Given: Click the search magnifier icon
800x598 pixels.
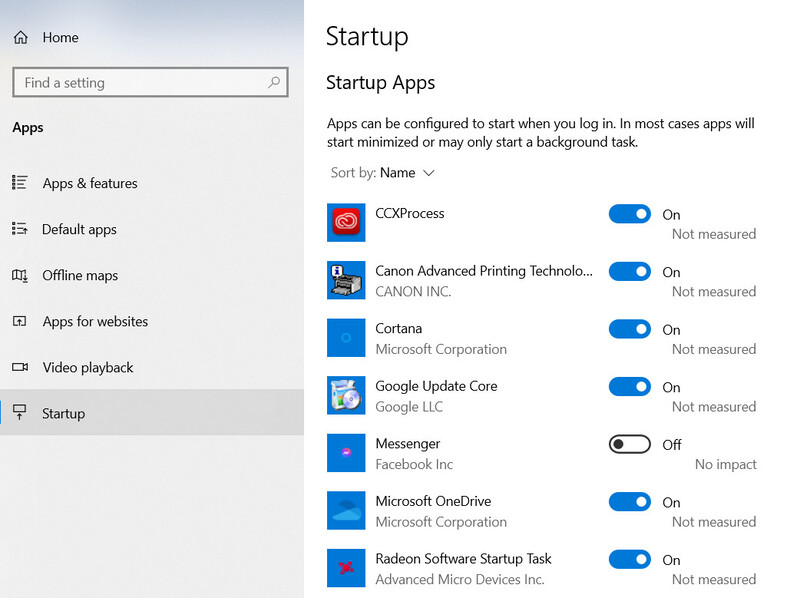Looking at the screenshot, I should point(274,82).
